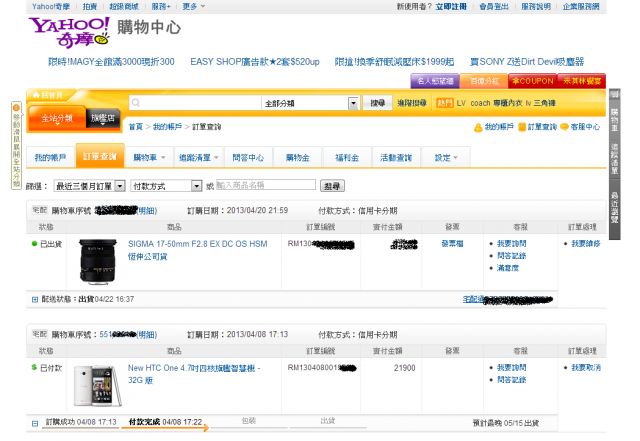The height and width of the screenshot is (441, 640).
Task: Click SIGMA 17-50mm F2.8 product link
Action: [198, 250]
